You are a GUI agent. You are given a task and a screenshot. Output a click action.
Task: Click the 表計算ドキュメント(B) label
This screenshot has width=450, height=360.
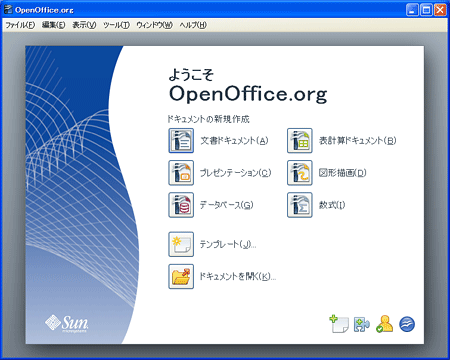358,141
